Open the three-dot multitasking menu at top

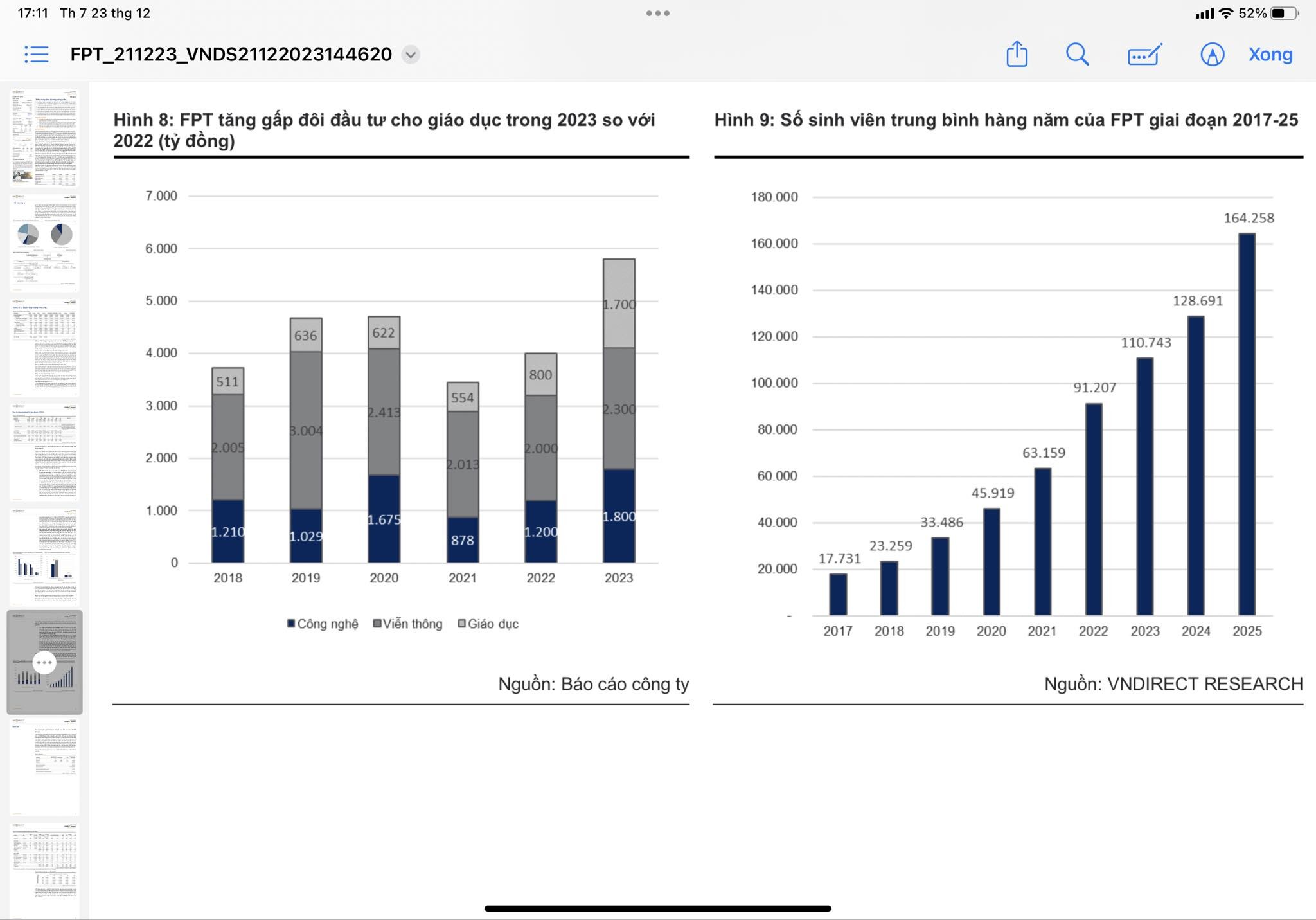tap(658, 13)
